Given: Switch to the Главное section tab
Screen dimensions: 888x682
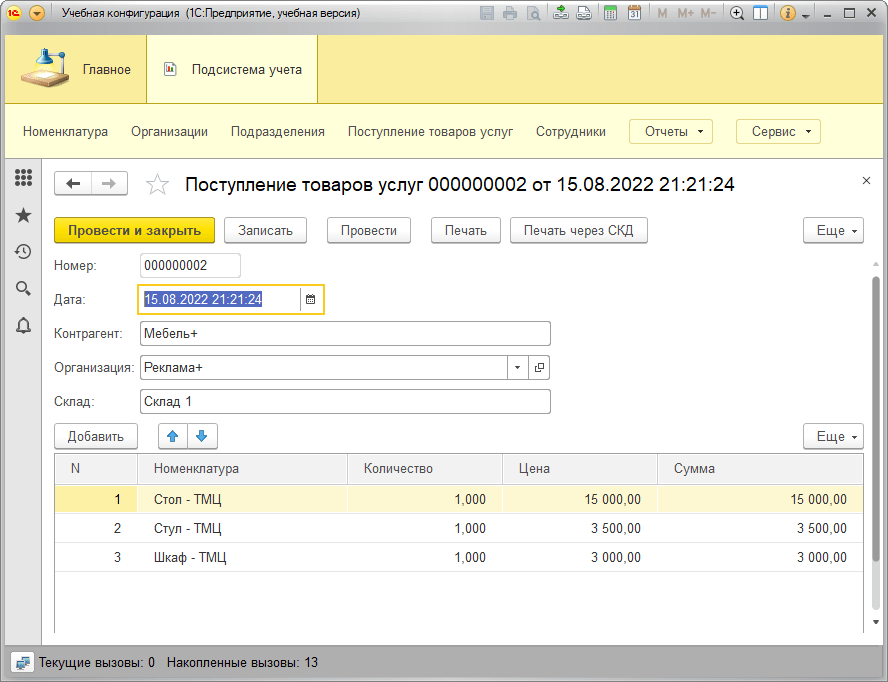Looking at the screenshot, I should (76, 69).
